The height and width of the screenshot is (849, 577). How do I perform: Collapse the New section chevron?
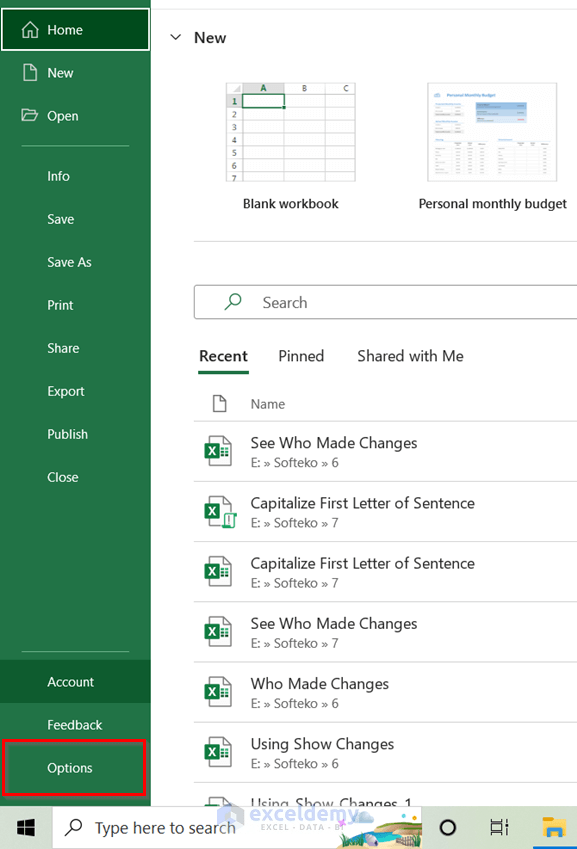[x=175, y=37]
